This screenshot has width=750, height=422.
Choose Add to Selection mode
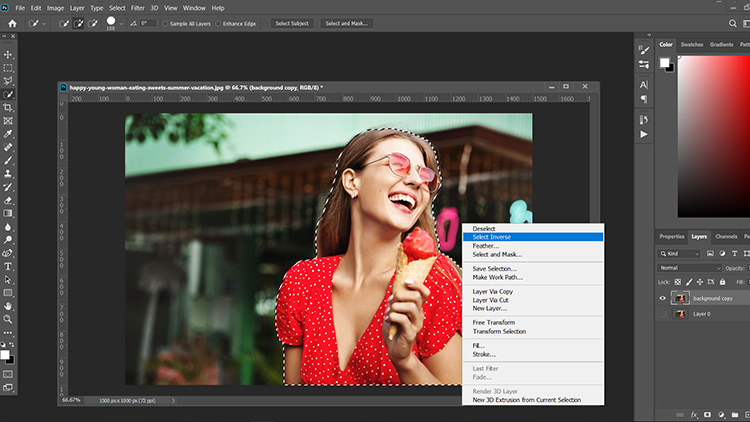[x=78, y=23]
